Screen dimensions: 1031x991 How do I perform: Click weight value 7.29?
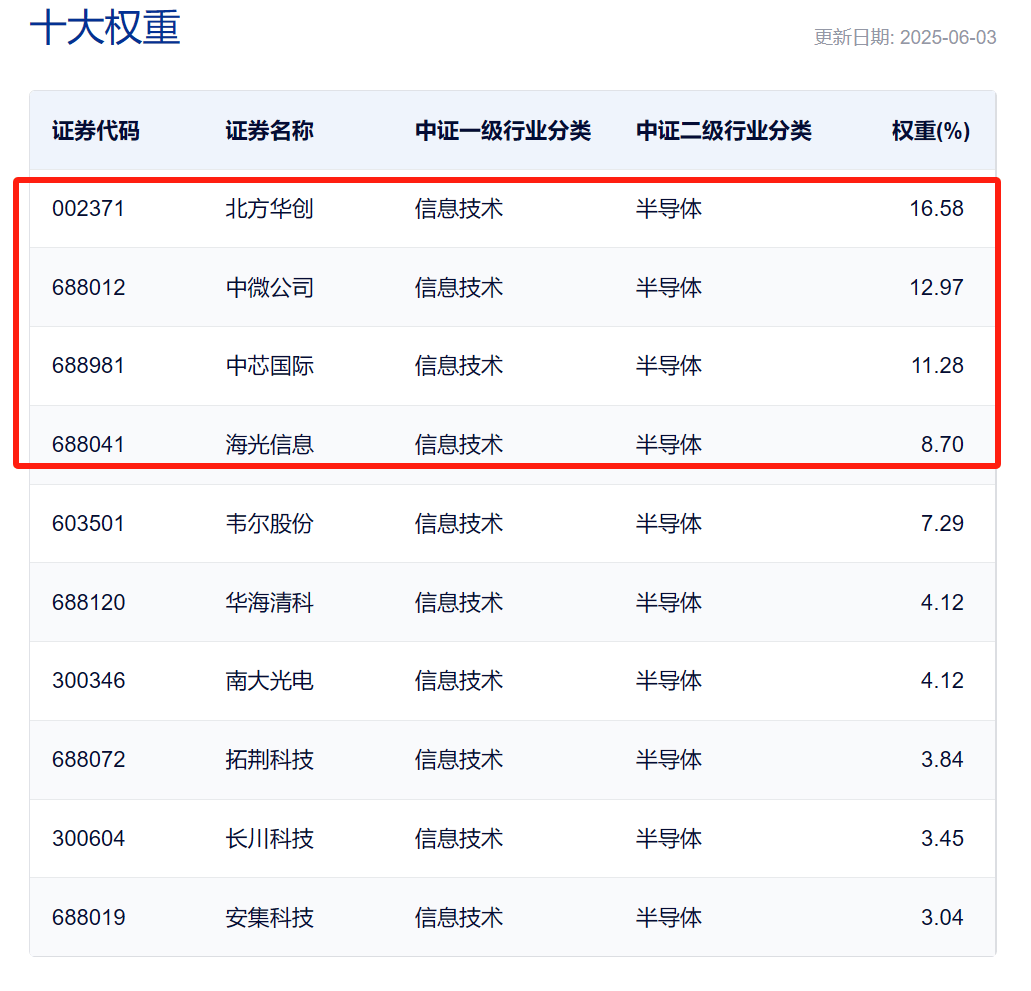point(942,523)
